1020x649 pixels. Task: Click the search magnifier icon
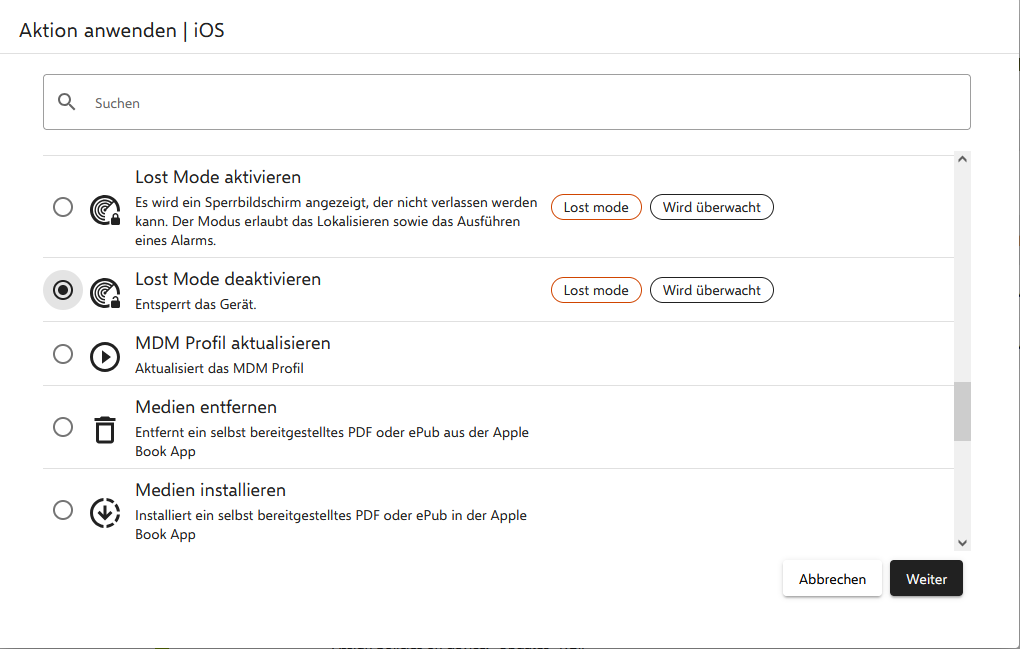tap(67, 102)
